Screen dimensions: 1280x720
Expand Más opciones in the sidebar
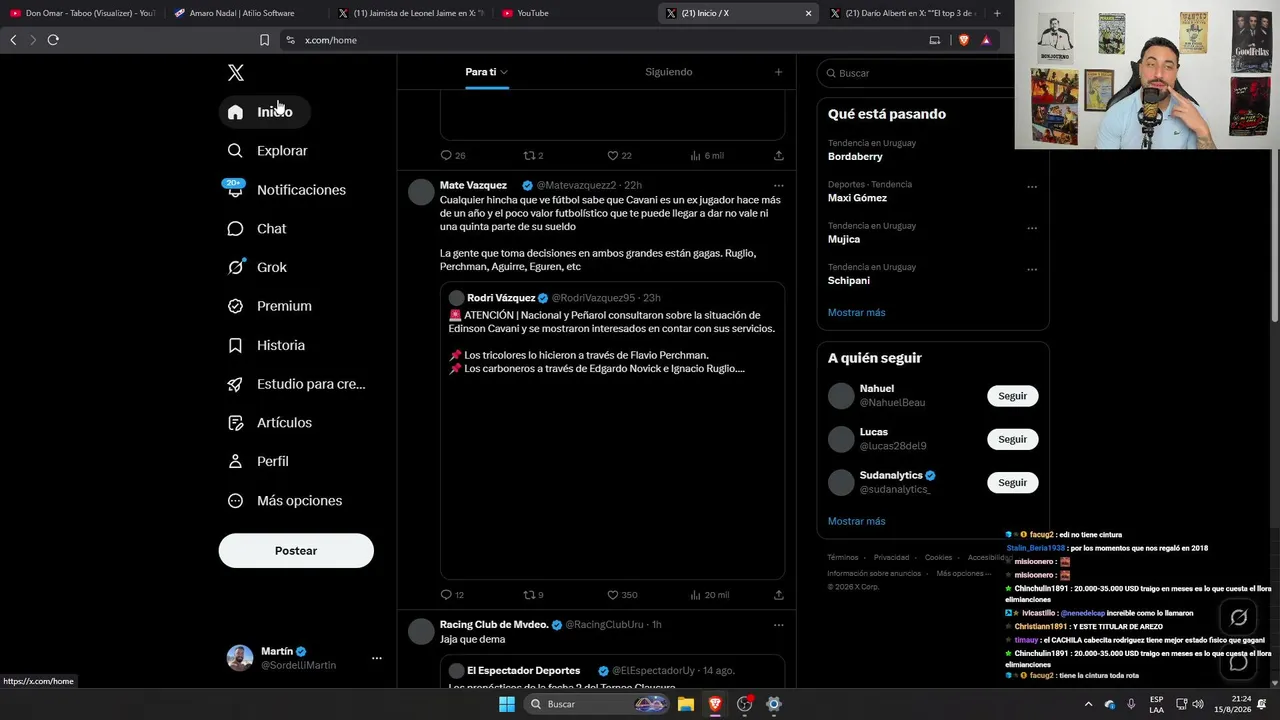(x=285, y=501)
